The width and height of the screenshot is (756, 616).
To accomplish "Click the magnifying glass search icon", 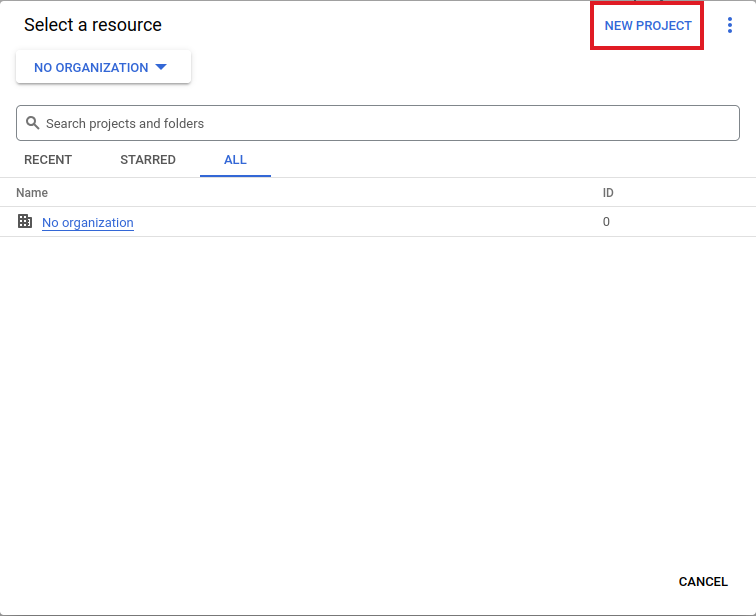I will click(x=32, y=123).
